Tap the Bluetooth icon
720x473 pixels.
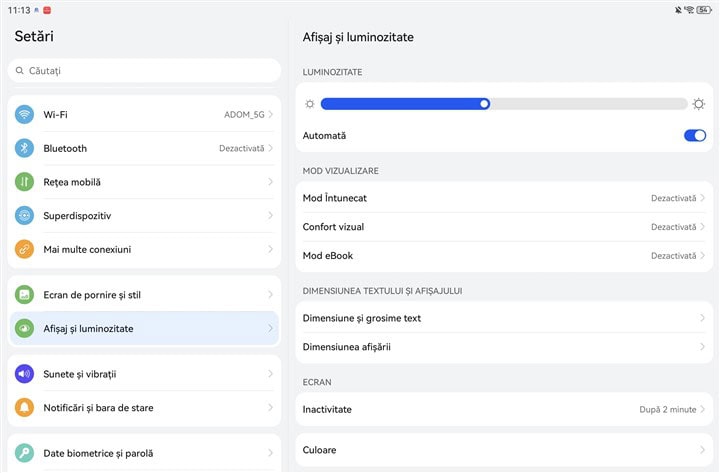[x=24, y=148]
